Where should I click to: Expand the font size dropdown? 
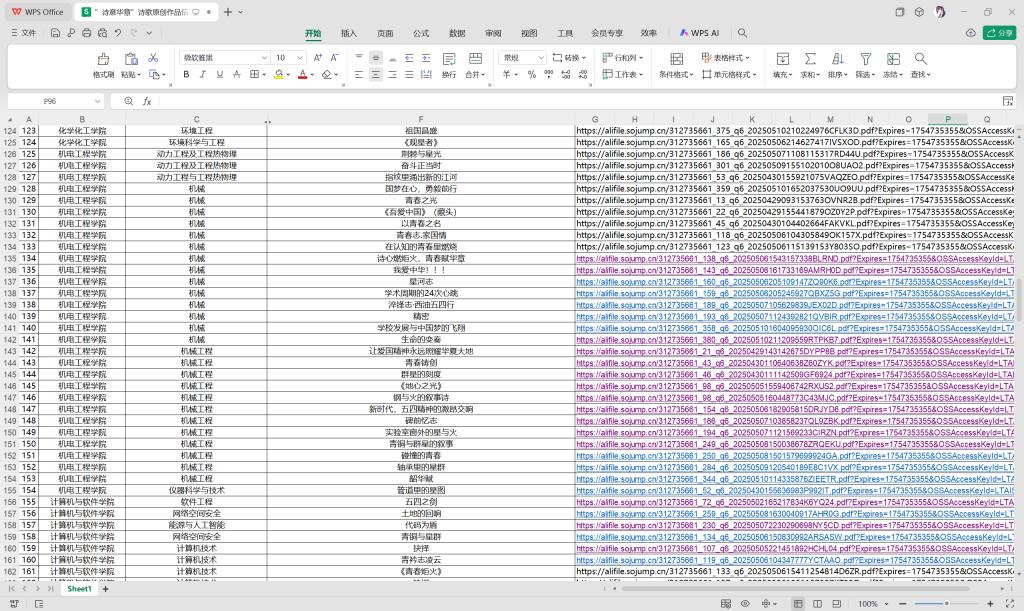(301, 58)
